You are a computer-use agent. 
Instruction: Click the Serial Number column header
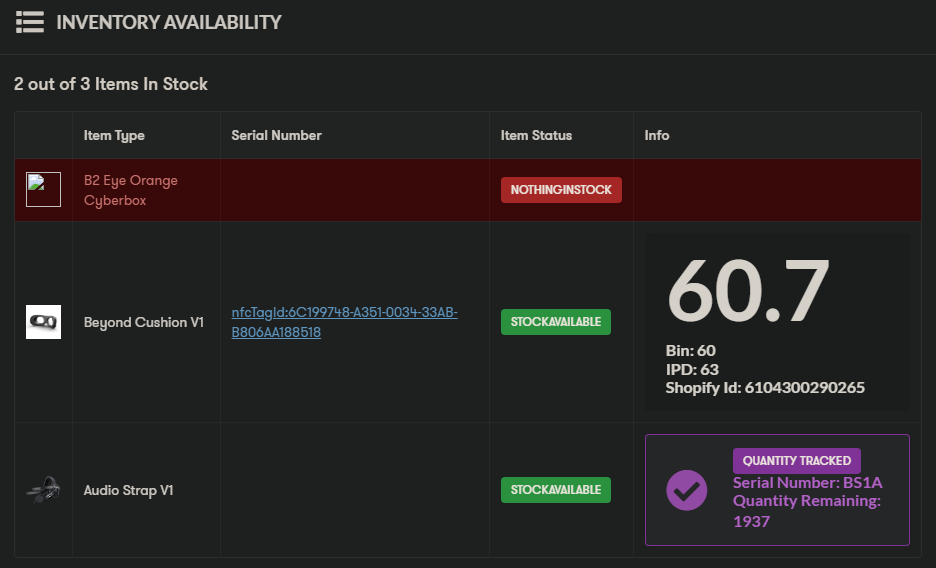(276, 135)
